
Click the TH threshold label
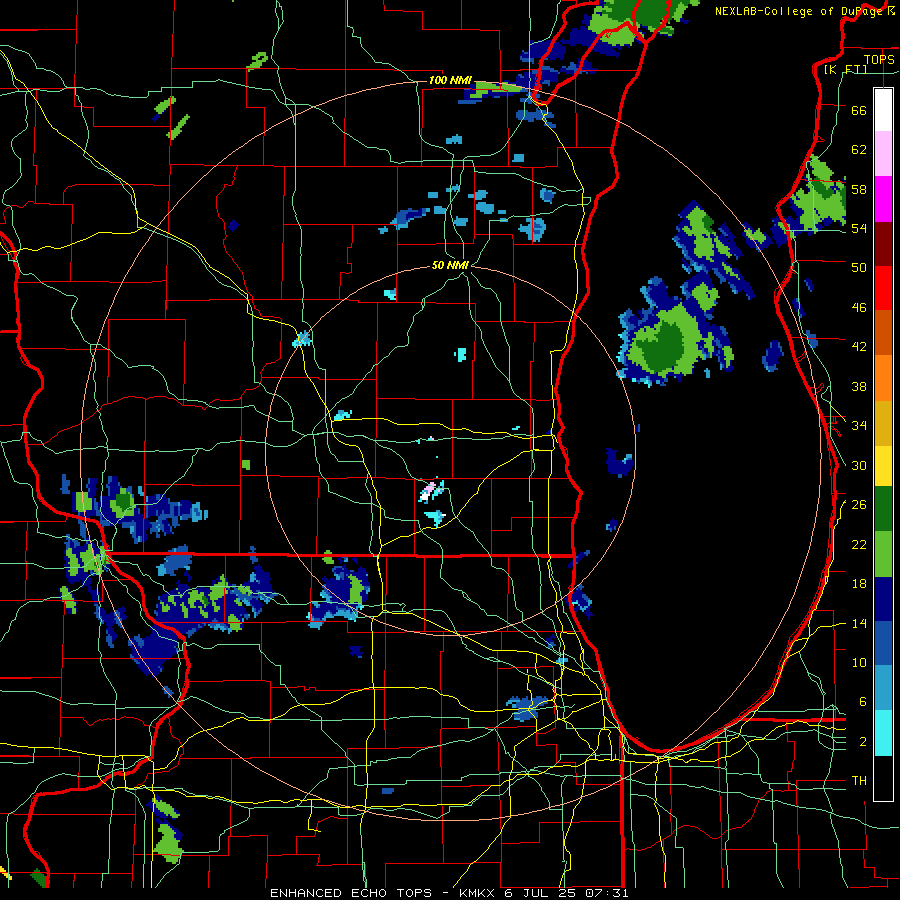point(859,781)
